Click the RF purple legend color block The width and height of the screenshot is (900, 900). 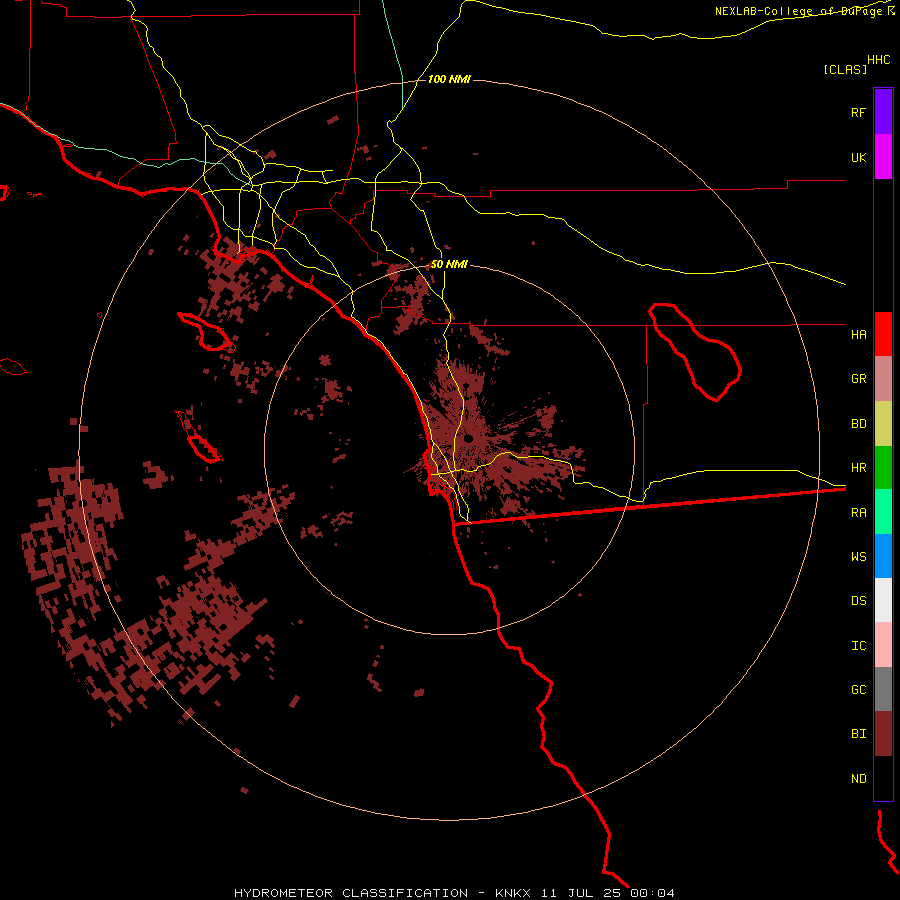[883, 112]
